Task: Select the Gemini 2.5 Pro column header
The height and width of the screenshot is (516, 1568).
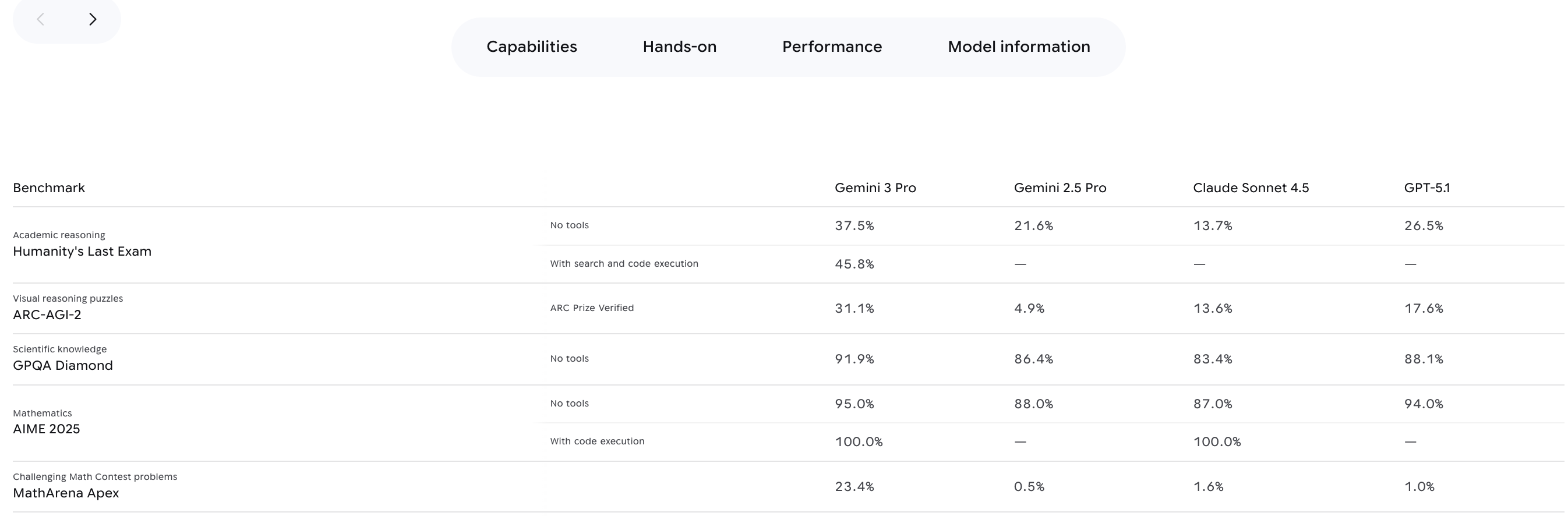Action: tap(1059, 188)
